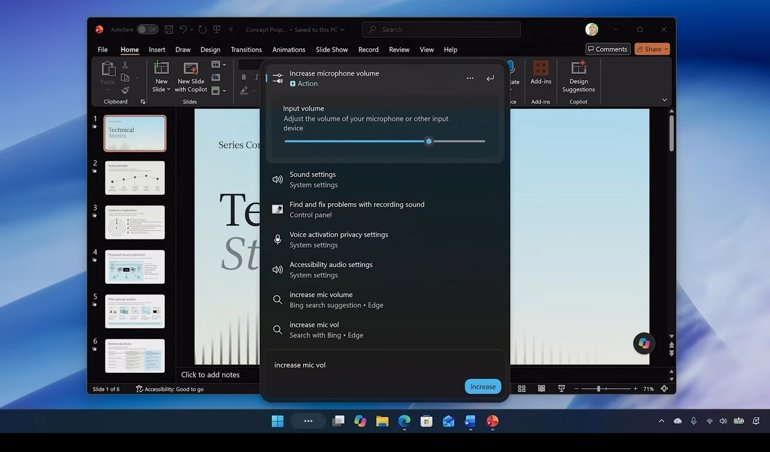This screenshot has width=770, height=452.
Task: Click the Copy icon in Clipboard group
Action: click(125, 78)
